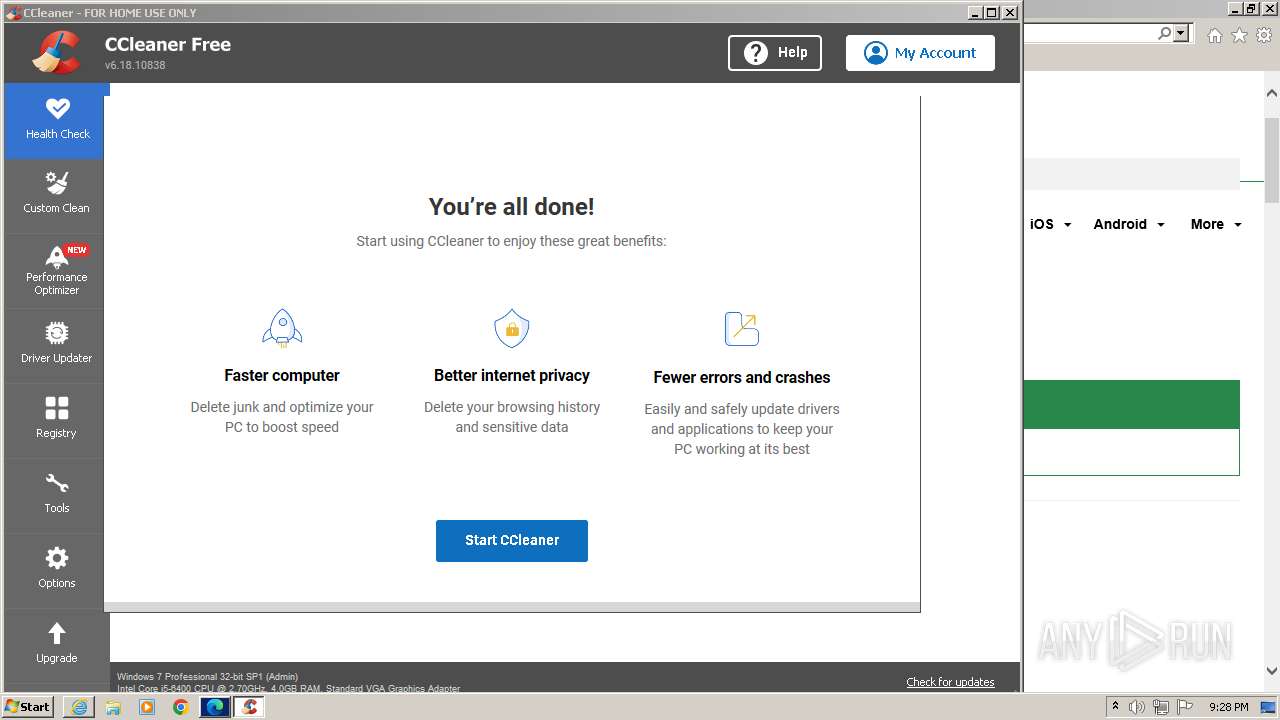Expand the More menu in browser window
This screenshot has width=1280, height=720.
point(1216,224)
